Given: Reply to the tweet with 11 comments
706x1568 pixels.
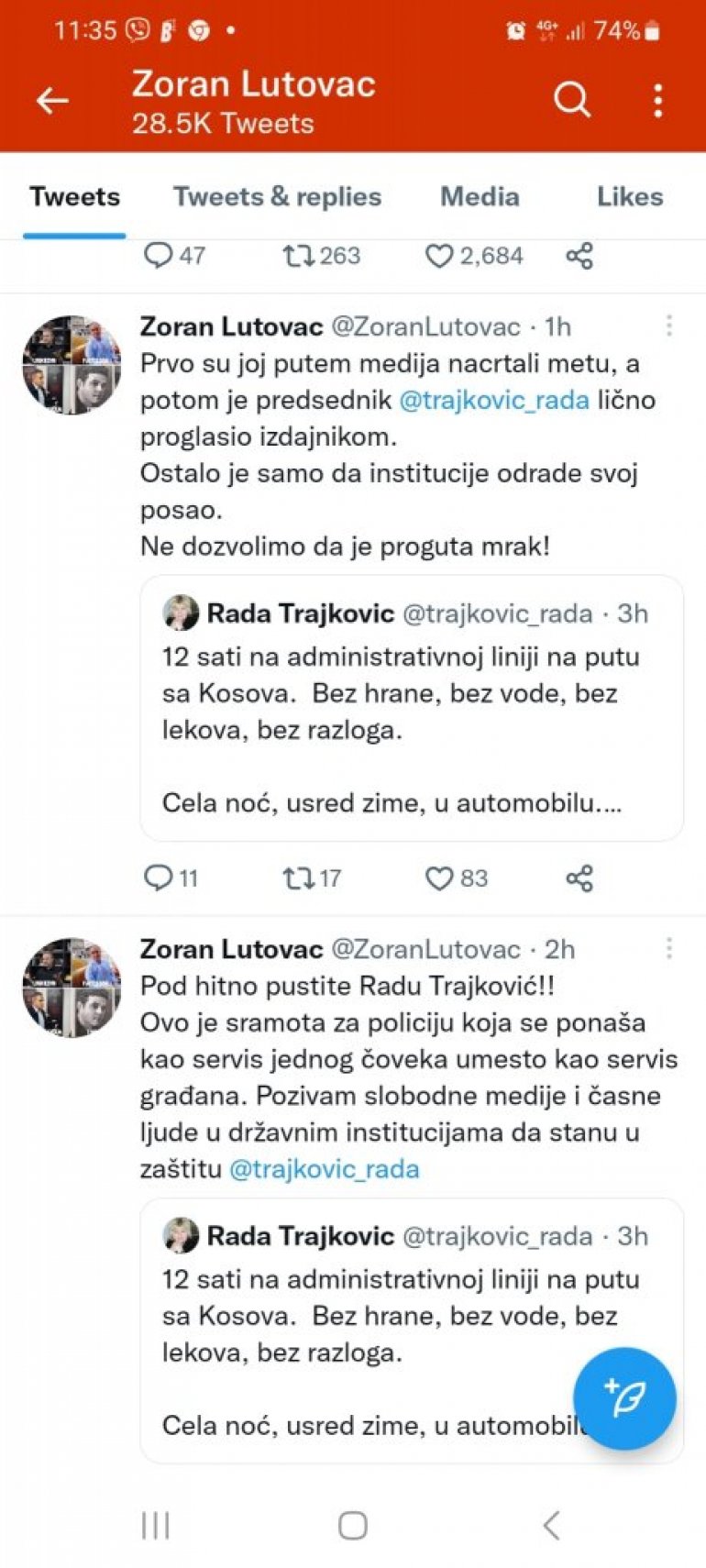Looking at the screenshot, I should click(159, 878).
